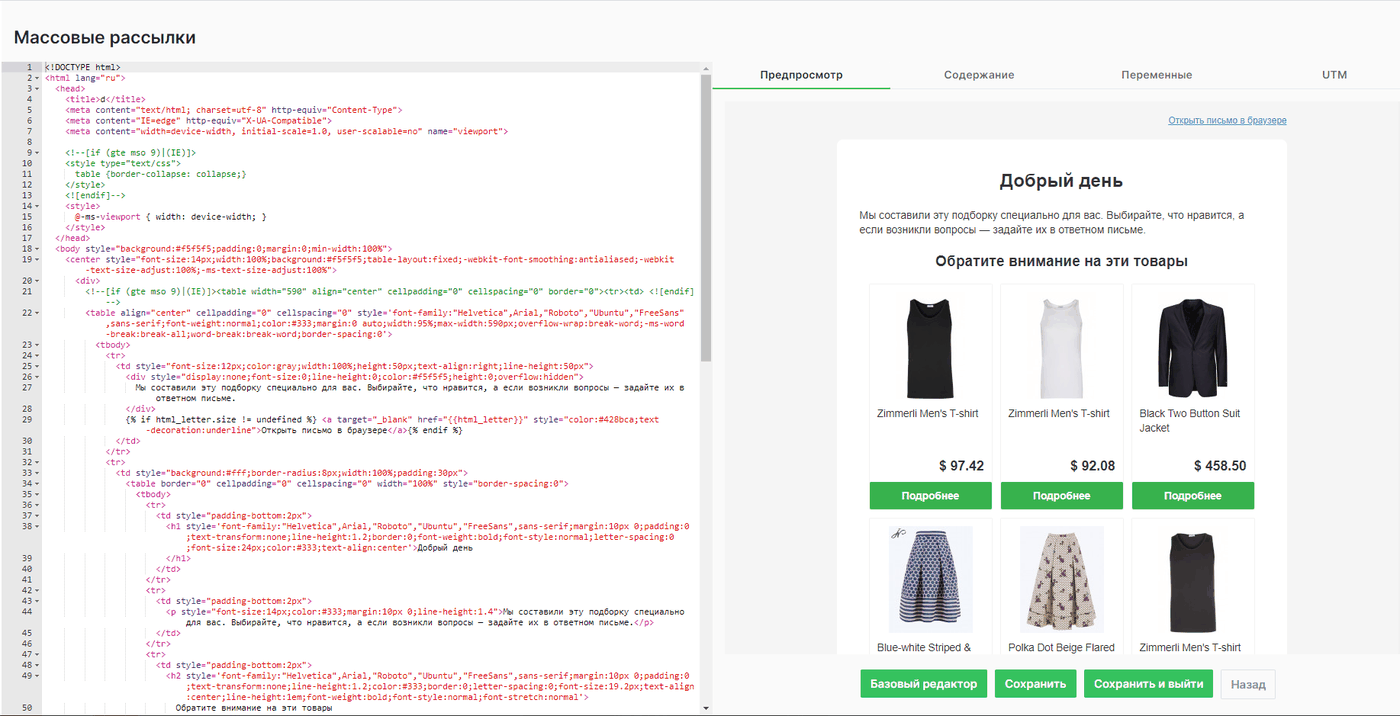Click the $ 458.50 price
This screenshot has width=1400, height=716.
1220,466
